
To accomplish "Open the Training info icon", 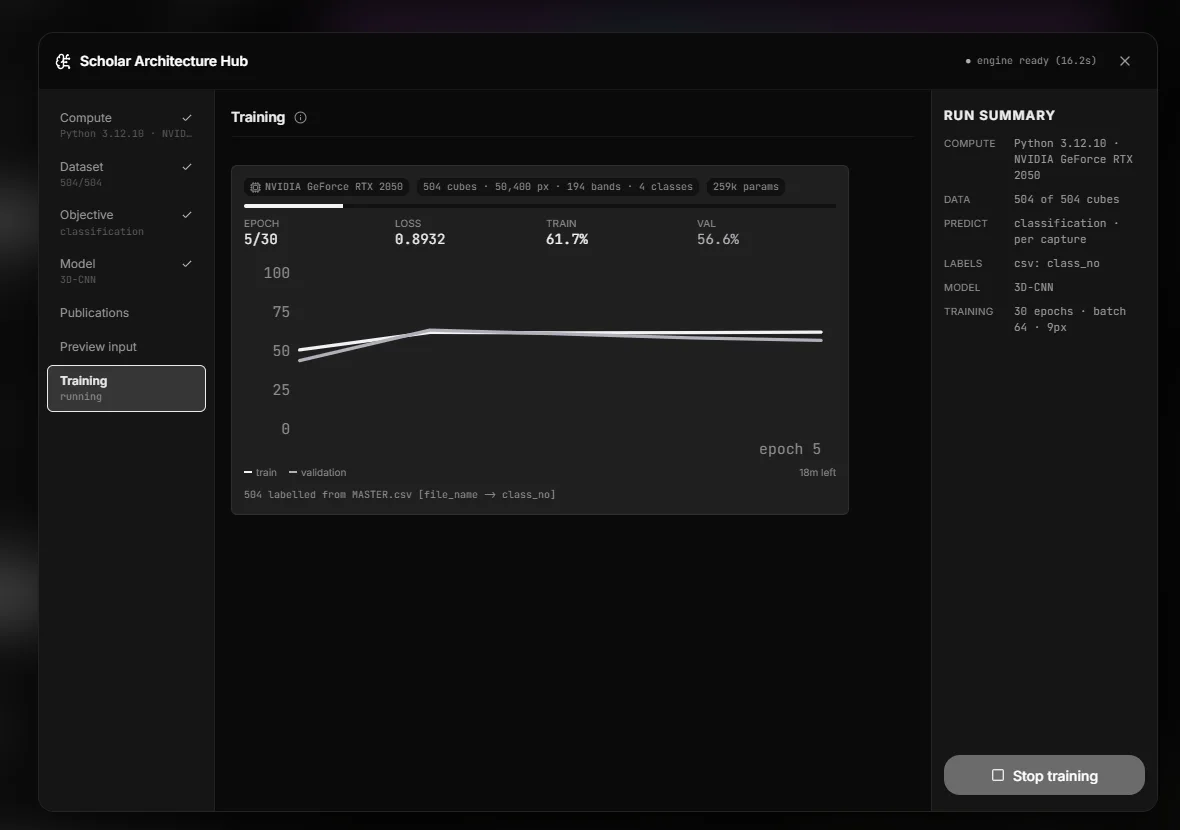I will [x=300, y=117].
